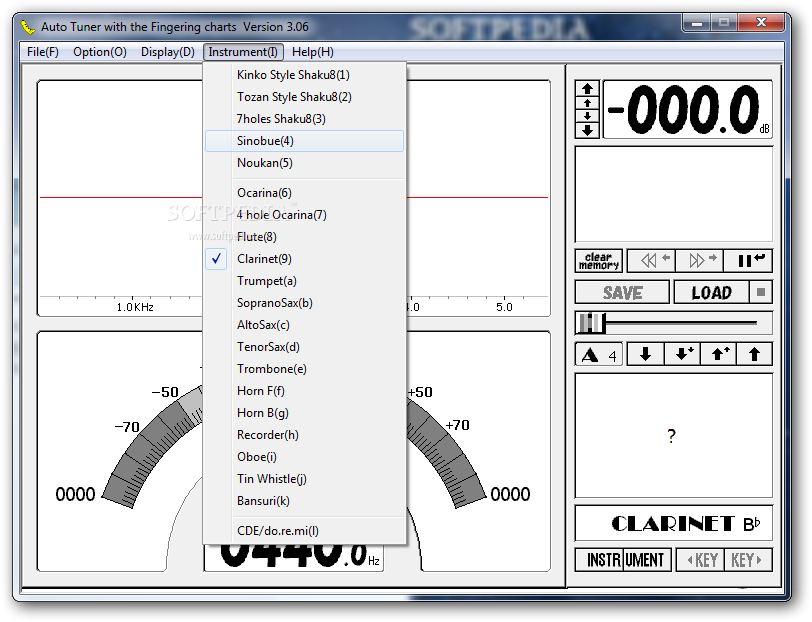The width and height of the screenshot is (812, 622).
Task: Minimize the Auto Tuner window
Action: (x=697, y=22)
